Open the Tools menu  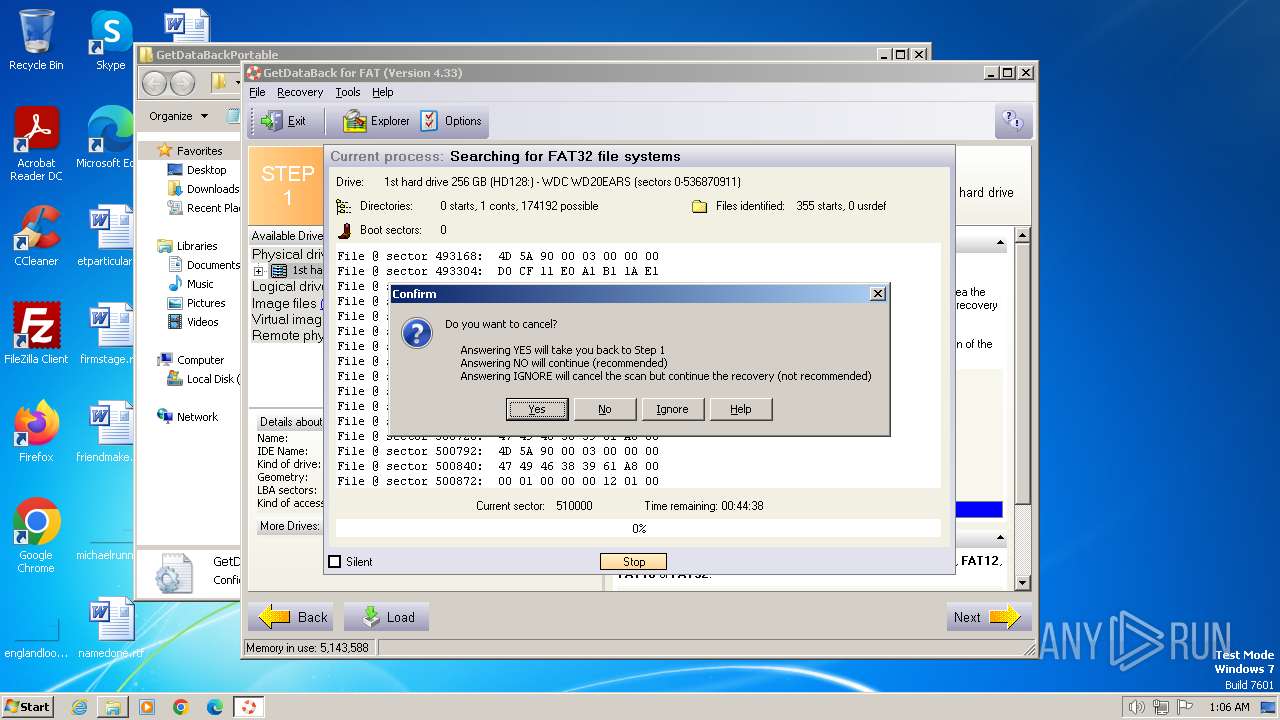point(348,92)
